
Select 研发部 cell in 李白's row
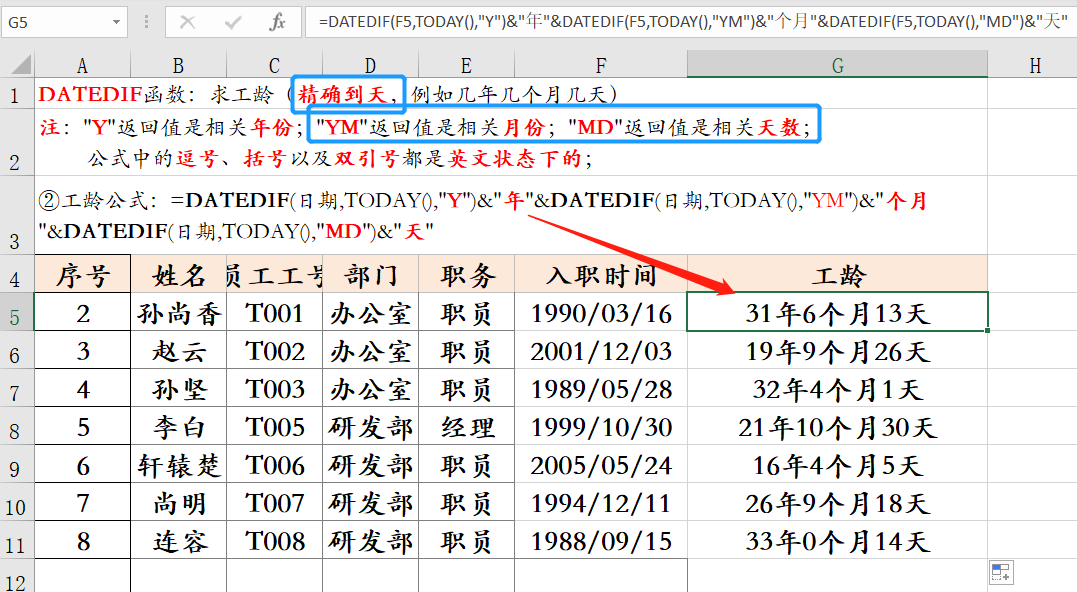click(370, 426)
